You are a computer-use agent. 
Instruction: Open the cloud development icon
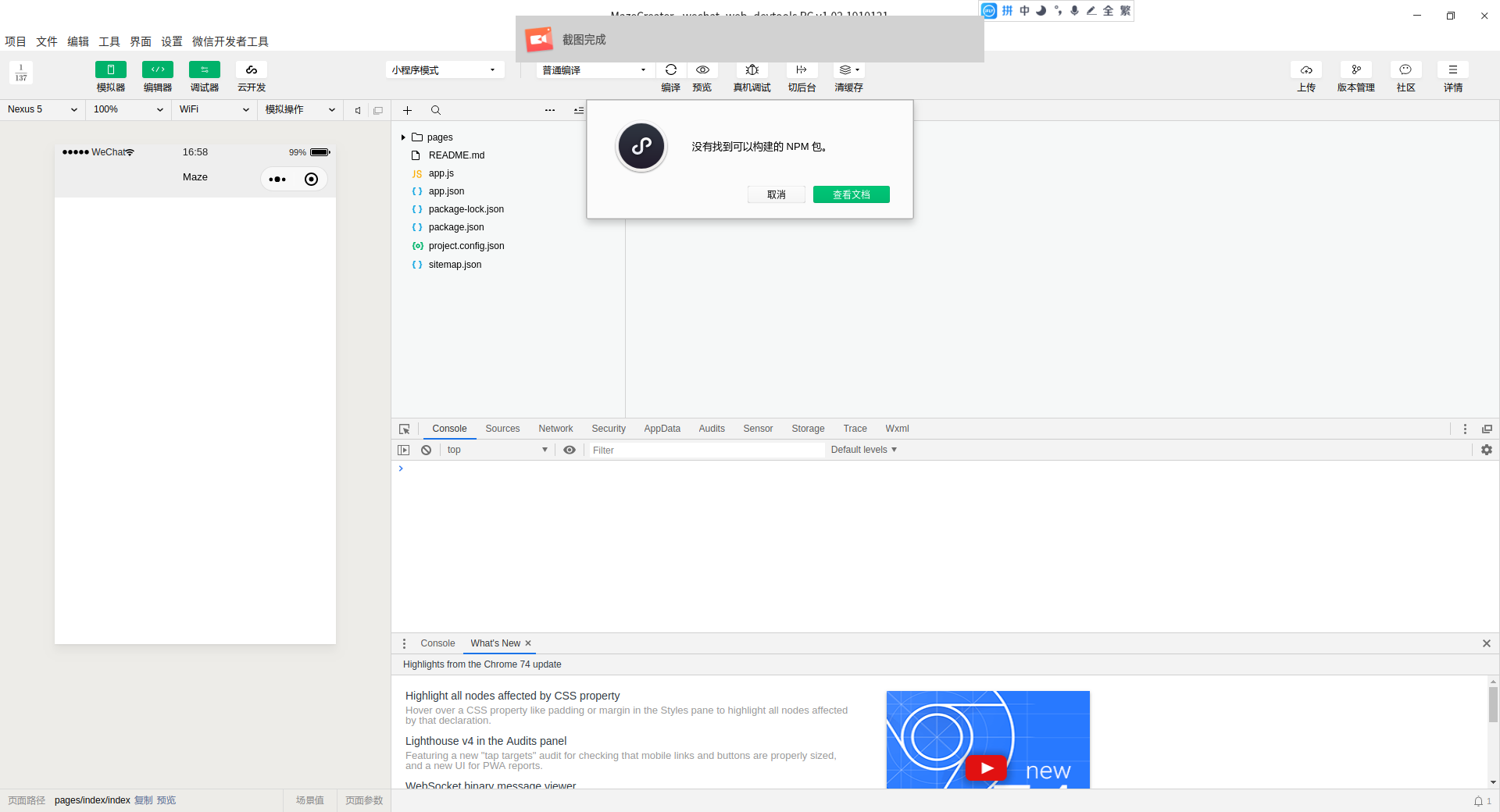[x=251, y=69]
